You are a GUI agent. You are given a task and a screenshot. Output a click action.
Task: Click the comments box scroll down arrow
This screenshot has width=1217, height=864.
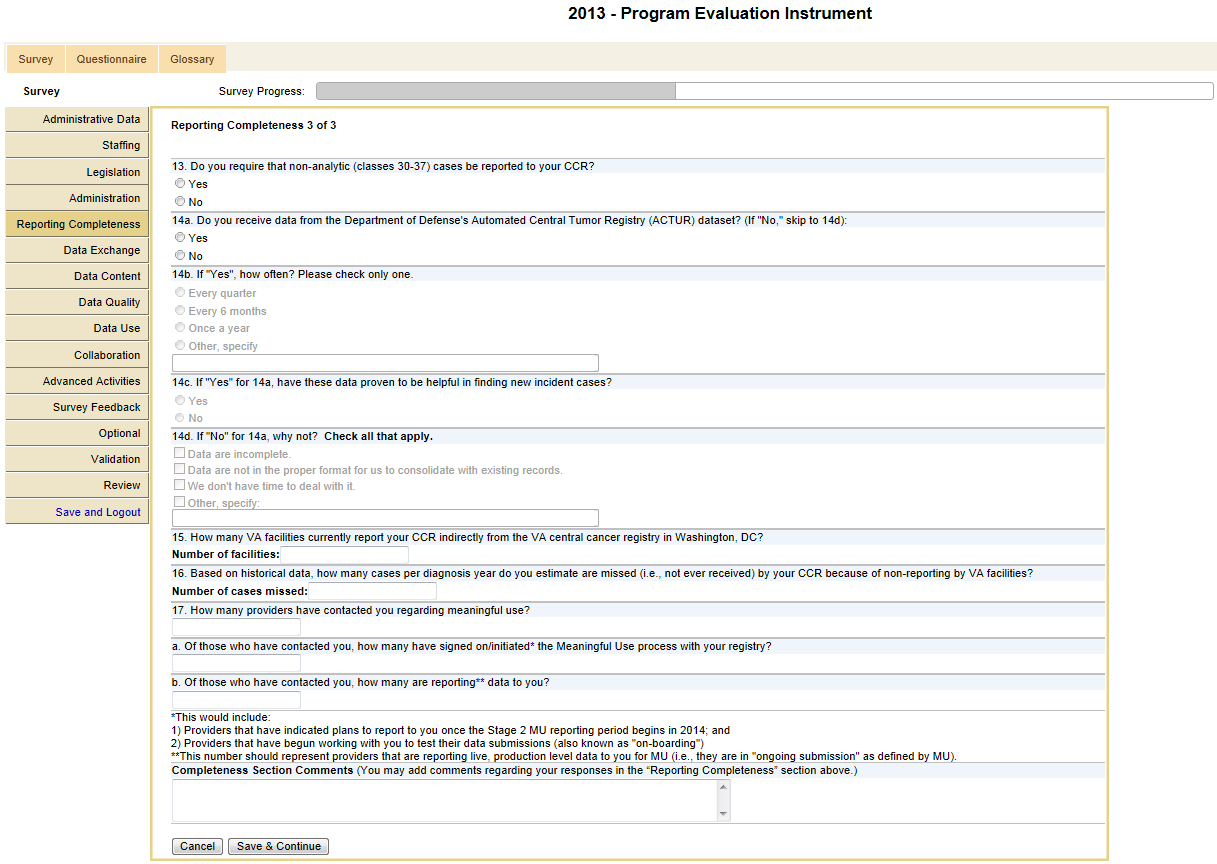click(x=723, y=814)
